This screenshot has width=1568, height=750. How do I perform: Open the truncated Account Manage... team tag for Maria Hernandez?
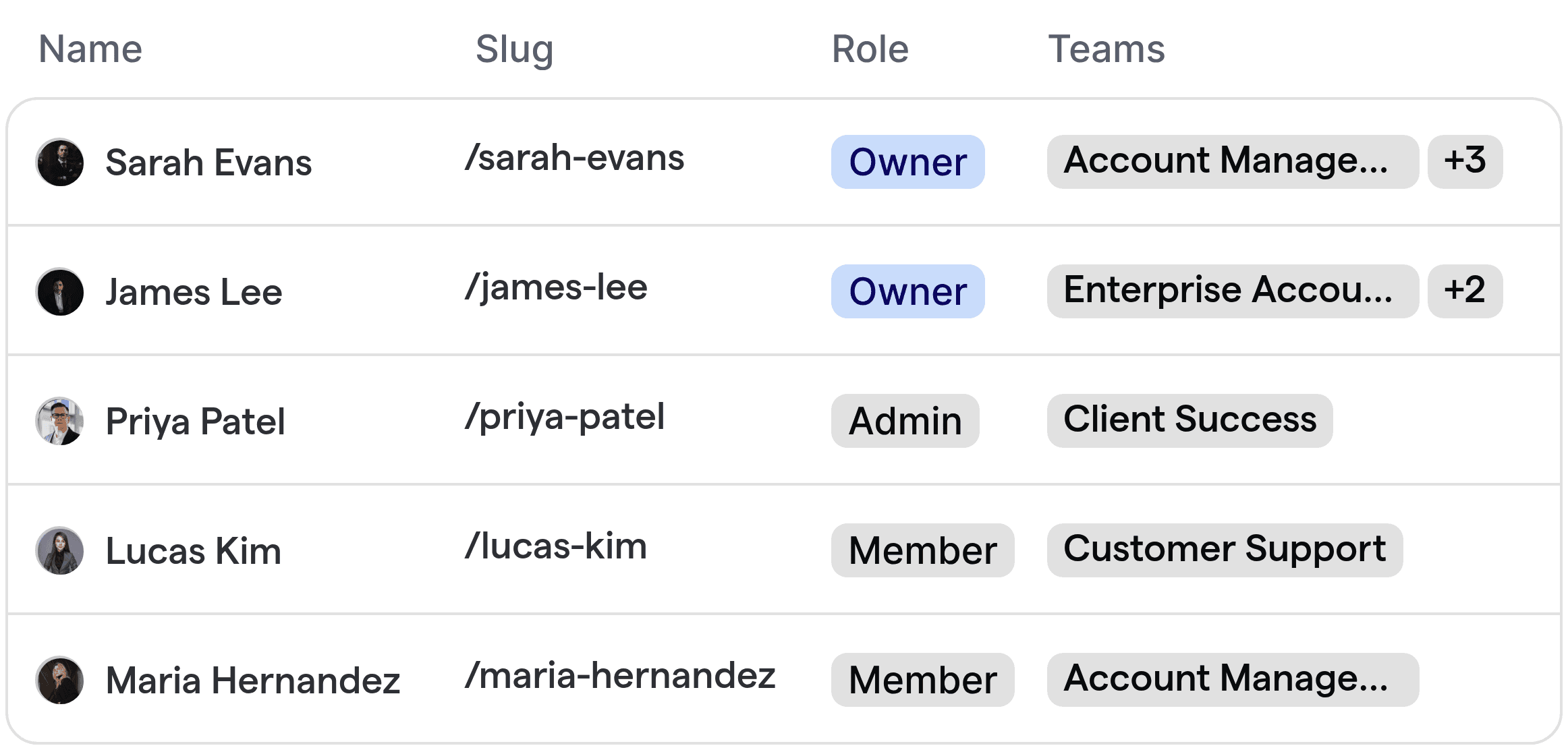click(x=1233, y=680)
